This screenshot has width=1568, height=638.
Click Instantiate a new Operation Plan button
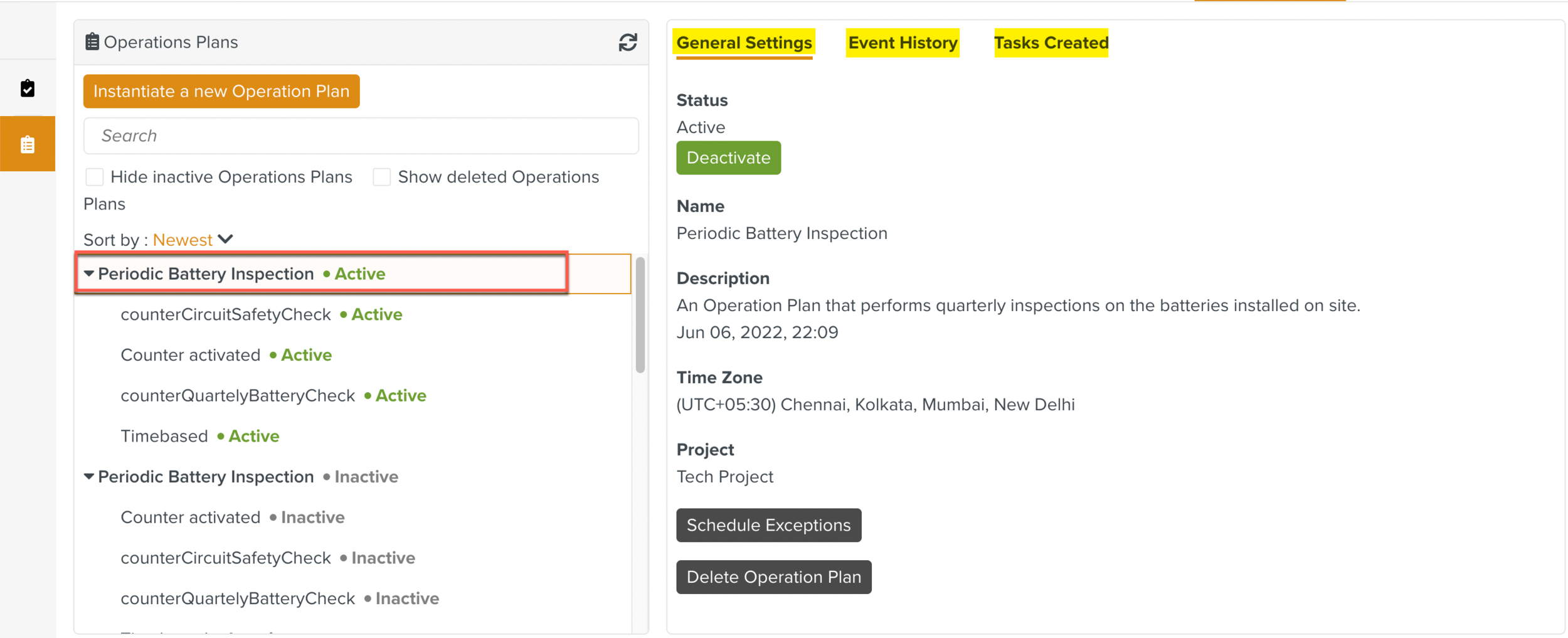click(221, 92)
